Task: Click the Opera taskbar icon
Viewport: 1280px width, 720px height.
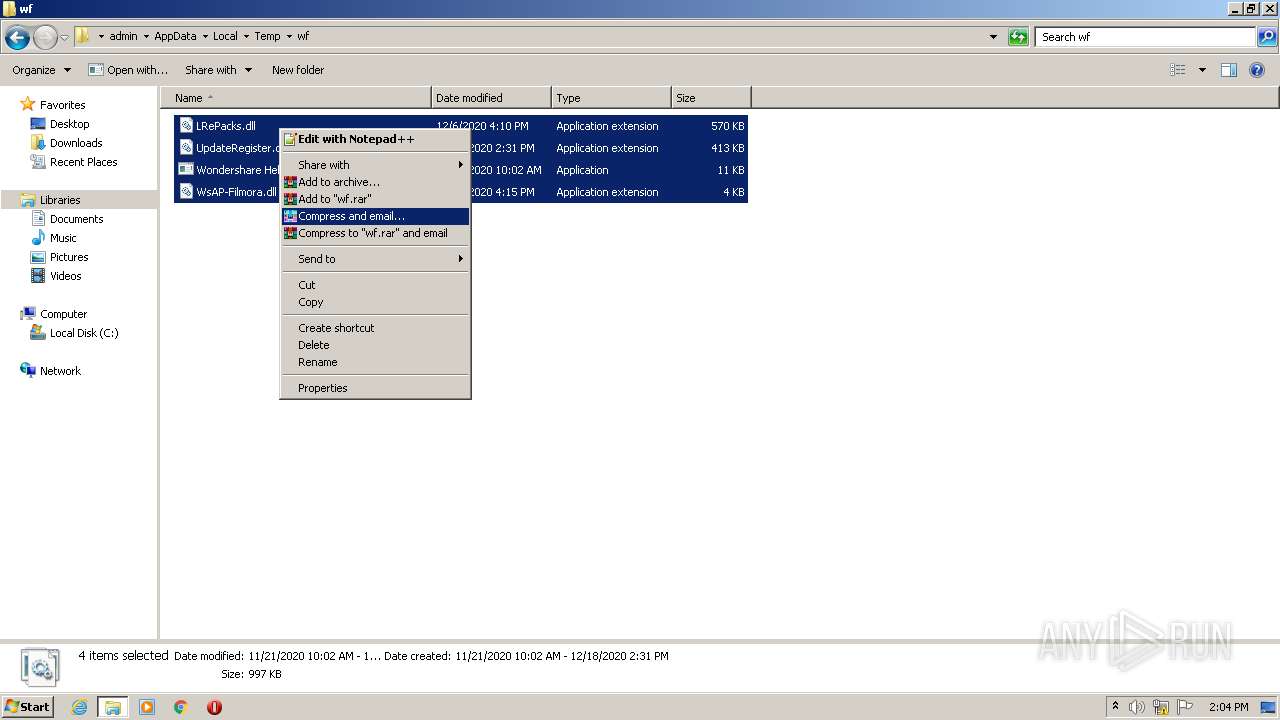Action: [x=214, y=707]
